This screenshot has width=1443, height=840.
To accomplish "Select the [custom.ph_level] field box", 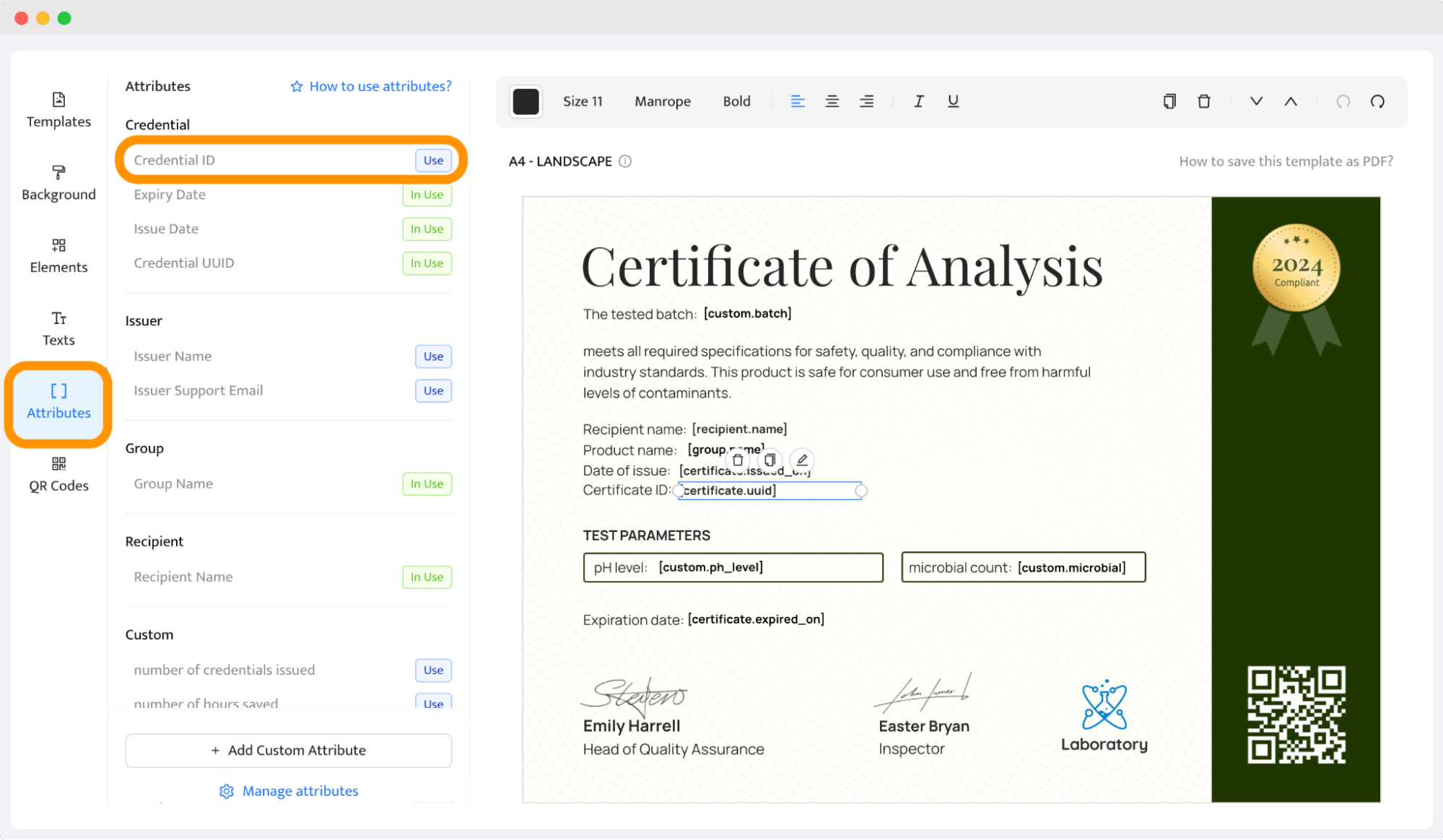I will pyautogui.click(x=733, y=568).
